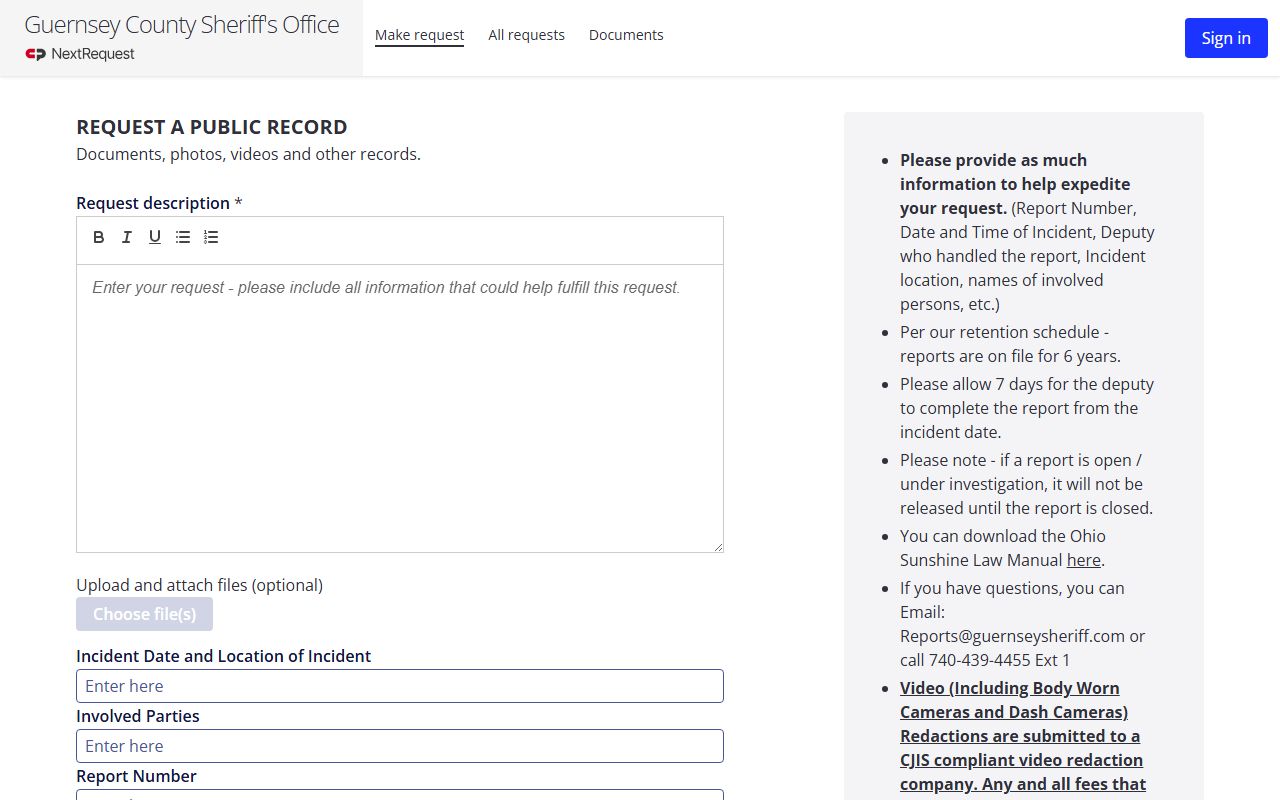The width and height of the screenshot is (1280, 800).
Task: Click the Guernsey County Sheriff's Office title
Action: (181, 25)
